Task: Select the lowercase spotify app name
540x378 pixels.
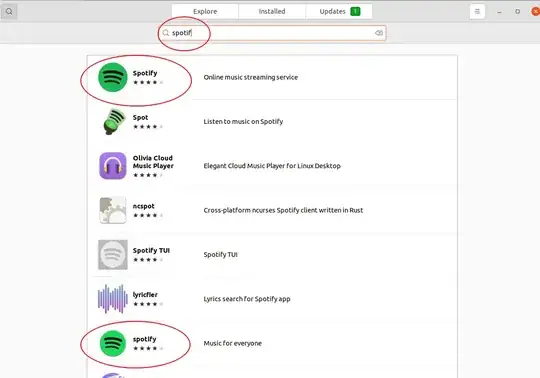Action: 144,339
